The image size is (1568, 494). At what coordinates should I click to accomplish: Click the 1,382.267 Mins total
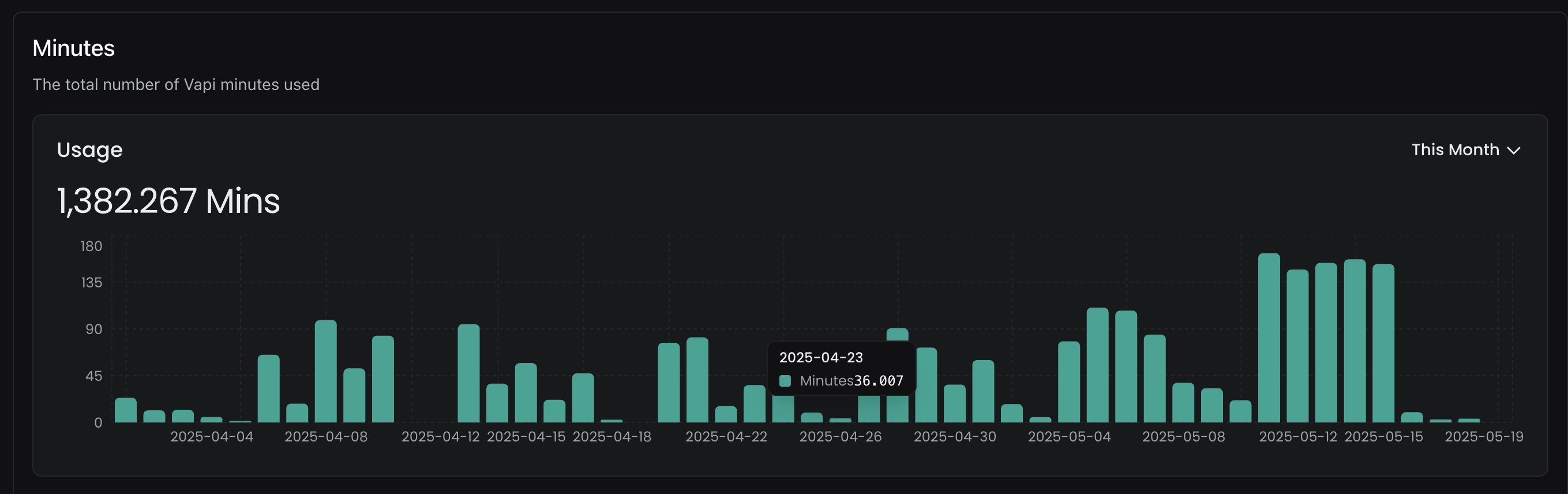click(x=168, y=200)
